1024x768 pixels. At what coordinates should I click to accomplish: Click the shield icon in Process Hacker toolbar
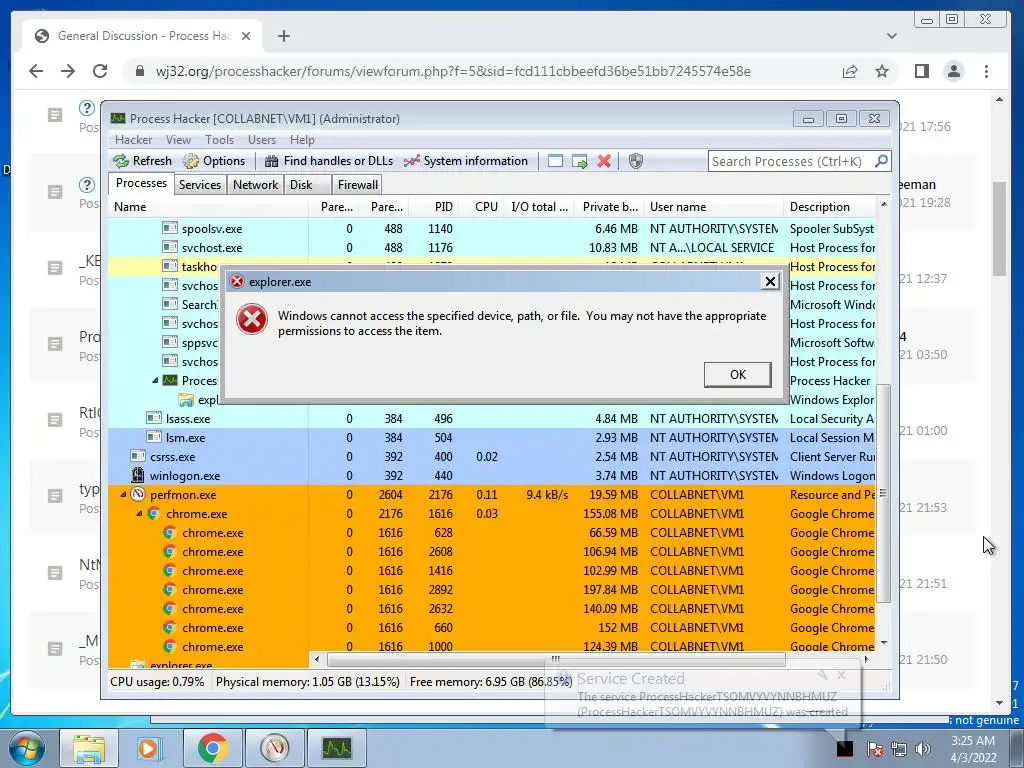coord(635,161)
